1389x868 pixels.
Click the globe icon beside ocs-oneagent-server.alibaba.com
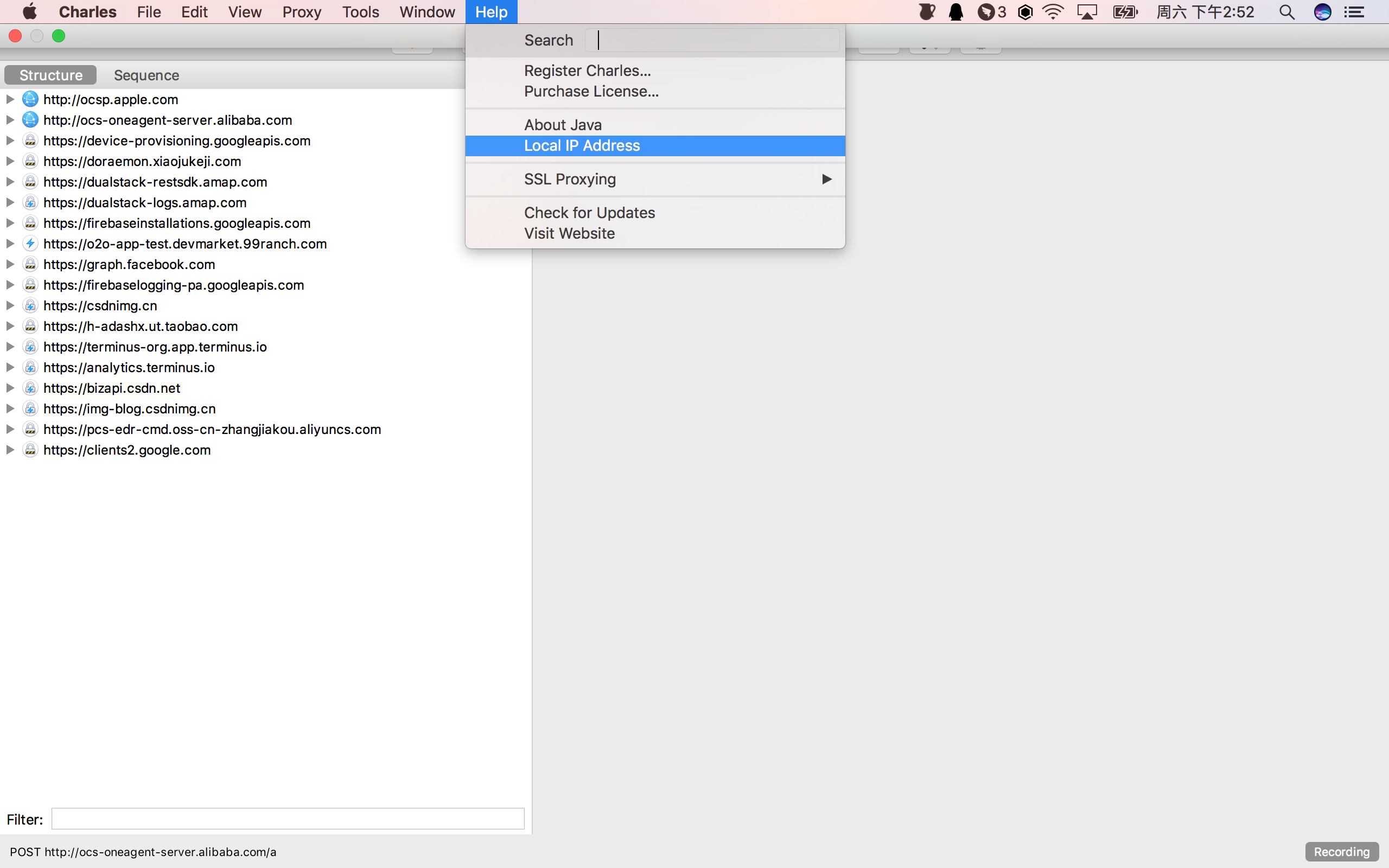point(30,120)
